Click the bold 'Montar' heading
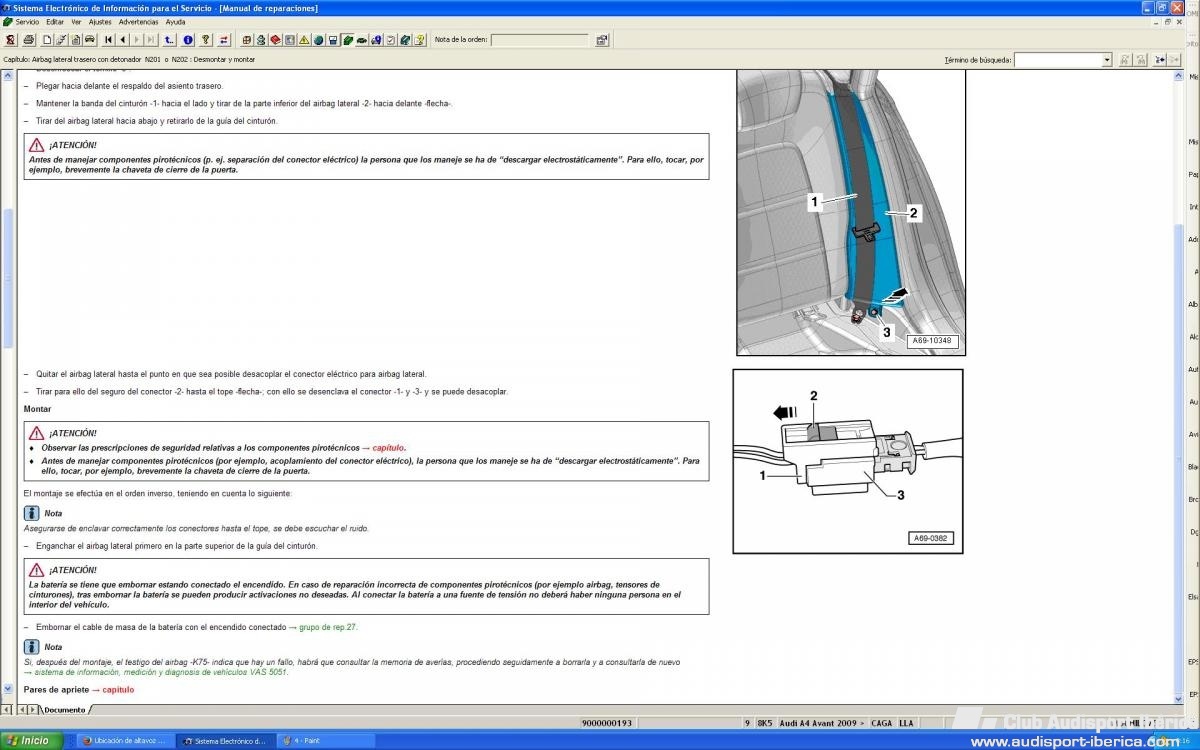Viewport: 1200px width, 750px height. pyautogui.click(x=38, y=409)
